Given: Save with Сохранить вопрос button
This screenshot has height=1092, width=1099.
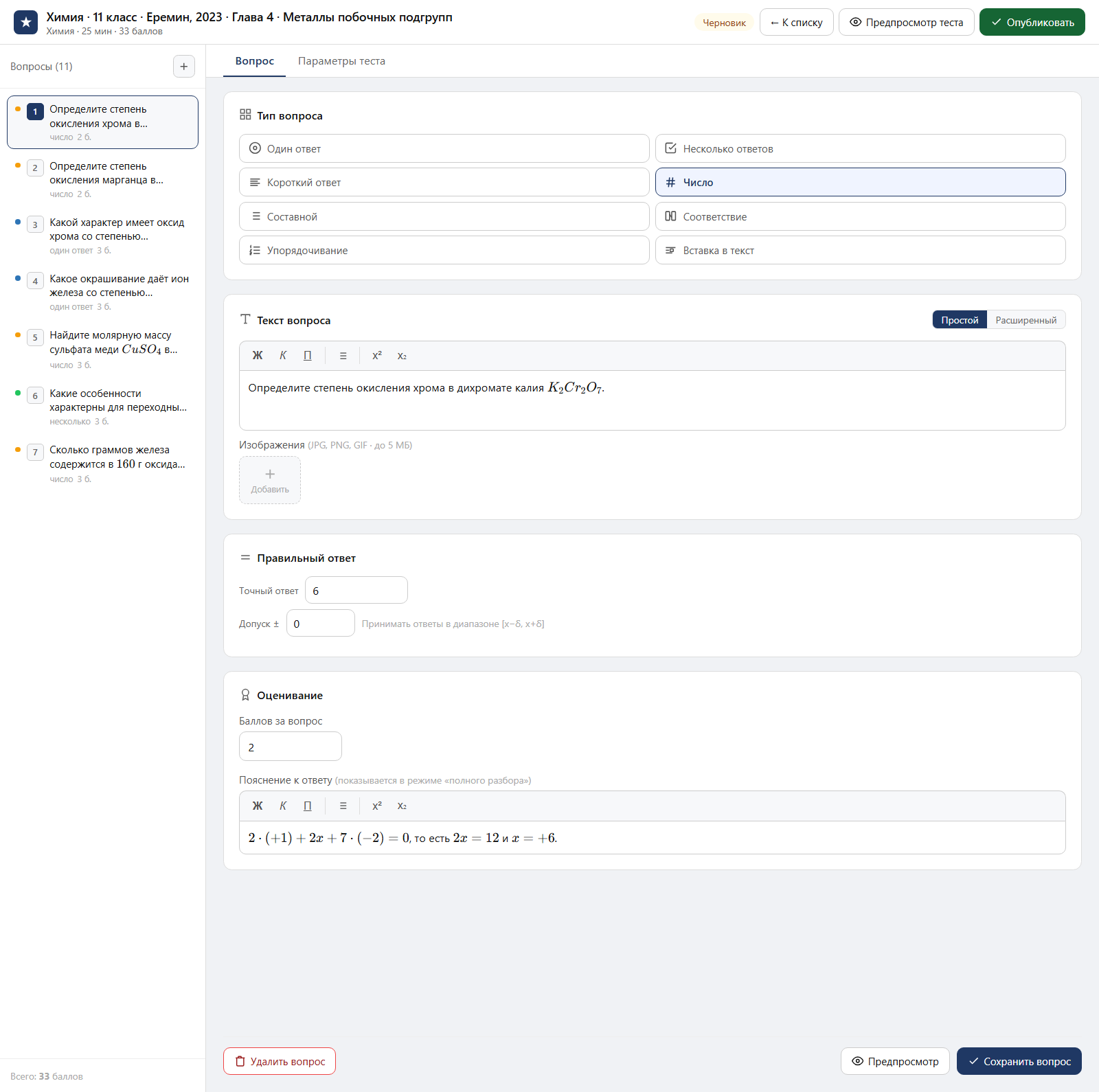Looking at the screenshot, I should coord(1019,1061).
